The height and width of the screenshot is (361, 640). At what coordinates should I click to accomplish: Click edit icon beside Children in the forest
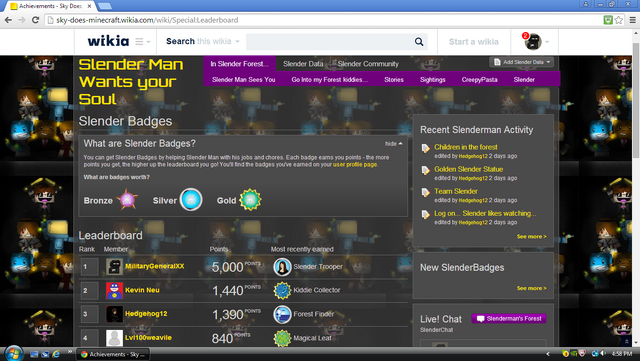pyautogui.click(x=426, y=148)
